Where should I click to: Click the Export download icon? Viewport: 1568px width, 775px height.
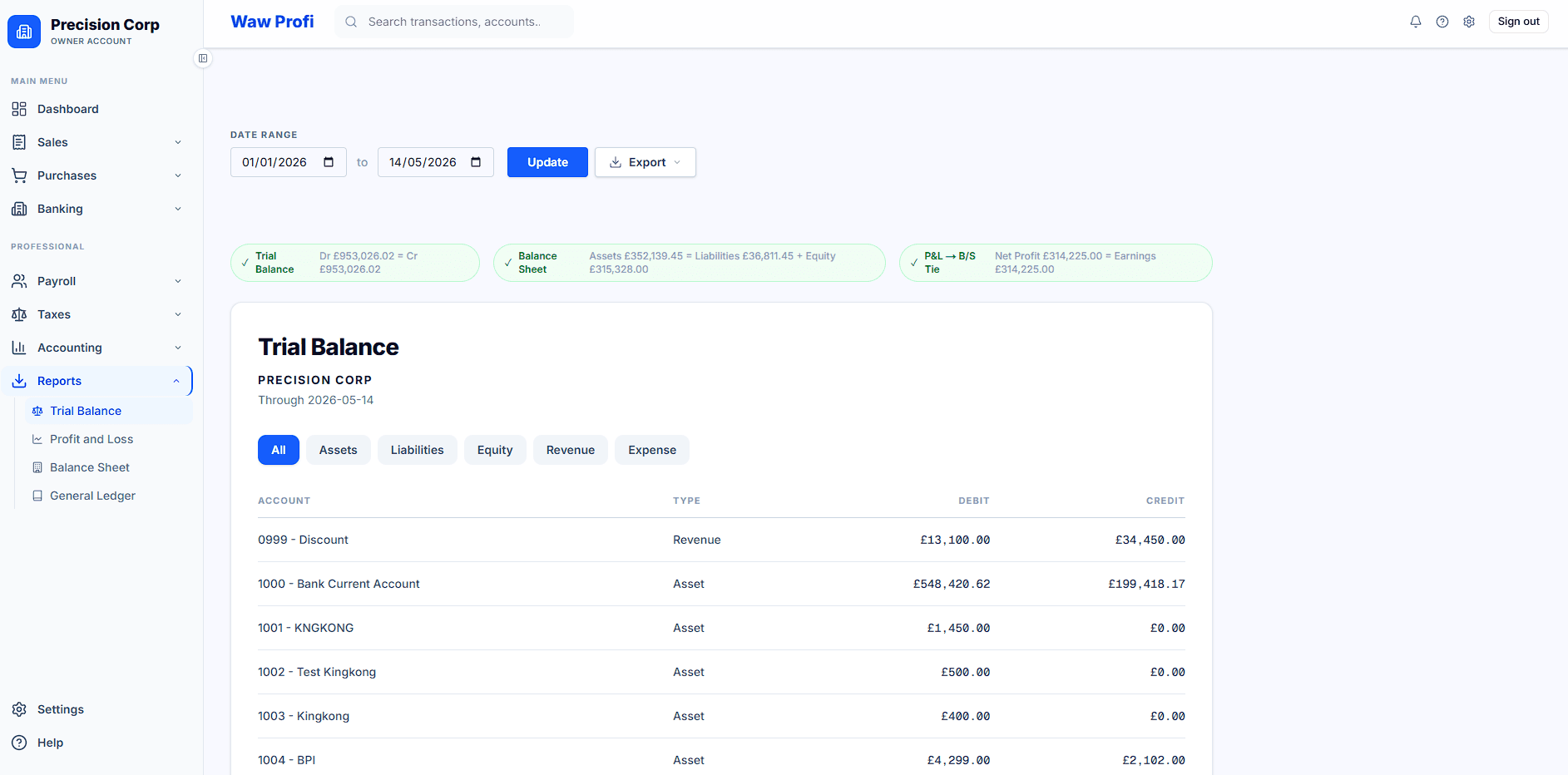[616, 162]
